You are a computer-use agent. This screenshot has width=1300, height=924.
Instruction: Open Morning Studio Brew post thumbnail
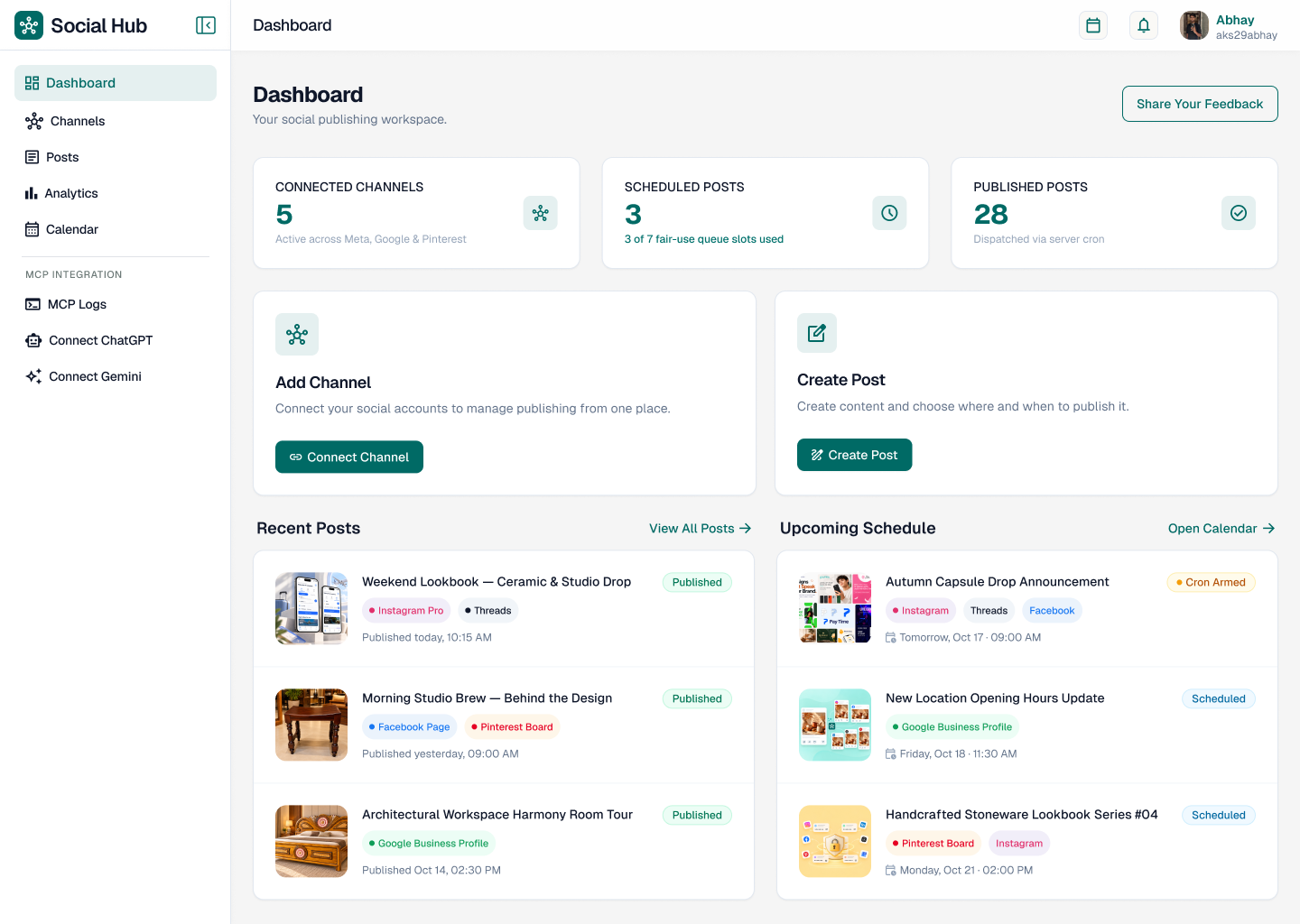[x=311, y=725]
